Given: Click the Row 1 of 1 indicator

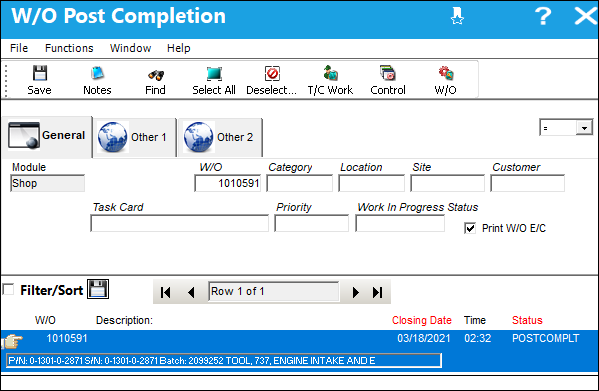Looking at the screenshot, I should click(274, 292).
